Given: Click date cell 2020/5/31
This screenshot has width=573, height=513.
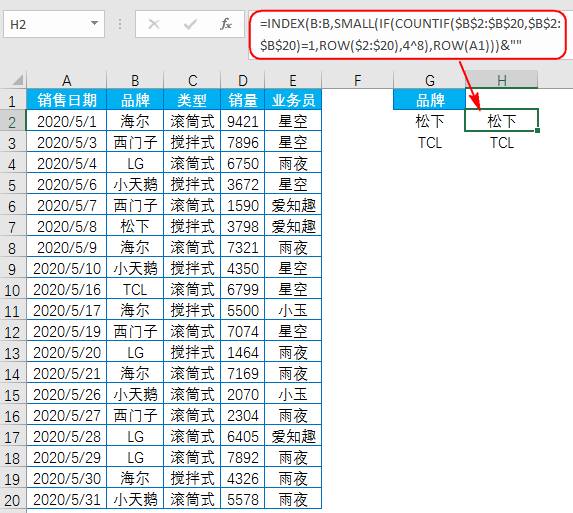Looking at the screenshot, I should pos(67,499).
